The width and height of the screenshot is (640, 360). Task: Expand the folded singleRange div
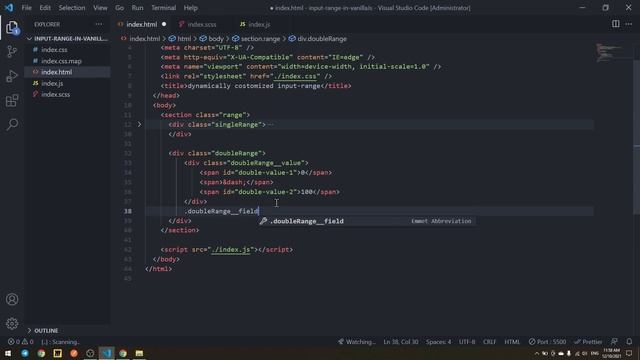pyautogui.click(x=139, y=124)
